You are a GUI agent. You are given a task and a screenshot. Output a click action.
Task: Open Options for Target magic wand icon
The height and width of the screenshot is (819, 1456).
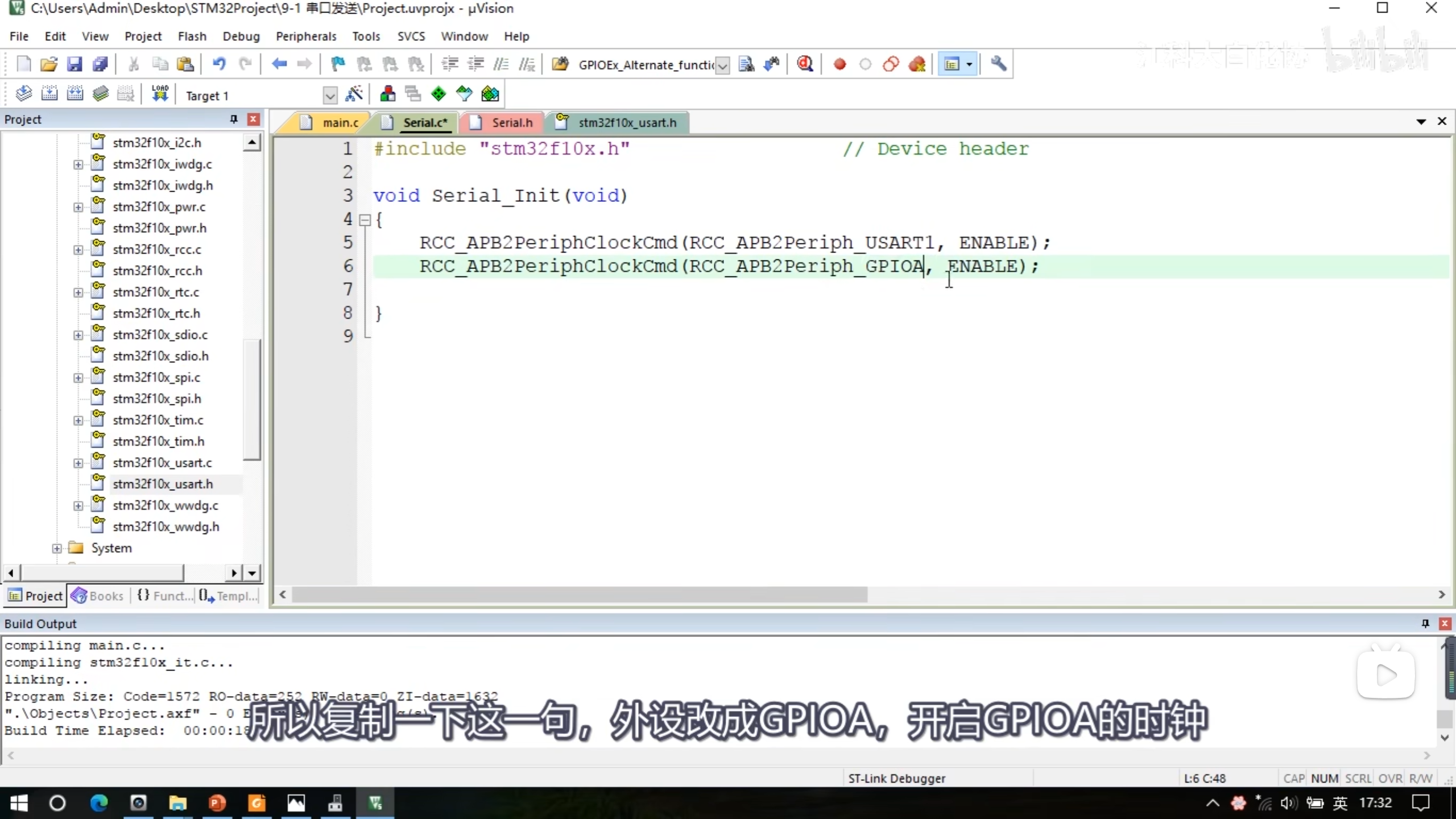click(x=354, y=94)
